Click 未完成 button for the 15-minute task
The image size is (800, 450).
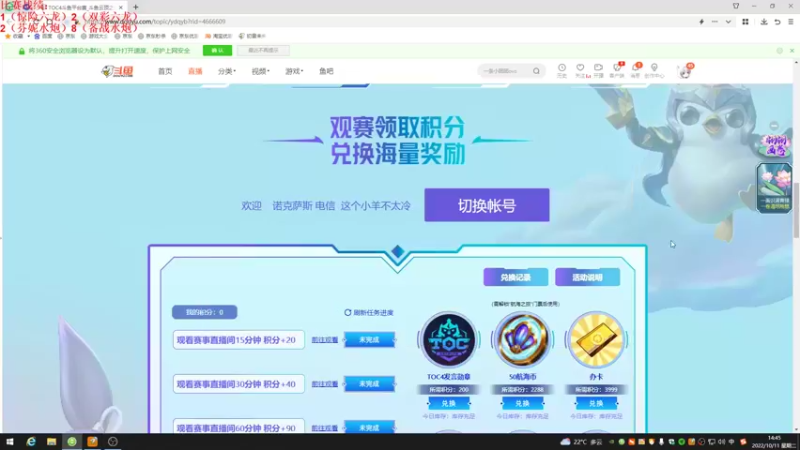(369, 339)
